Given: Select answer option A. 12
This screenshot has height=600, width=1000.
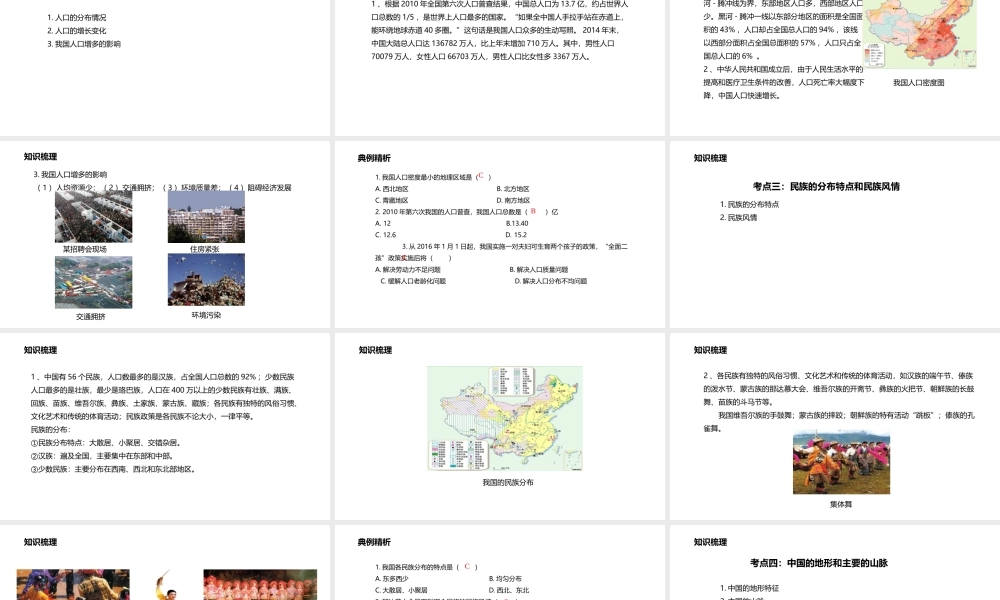Looking at the screenshot, I should 383,223.
